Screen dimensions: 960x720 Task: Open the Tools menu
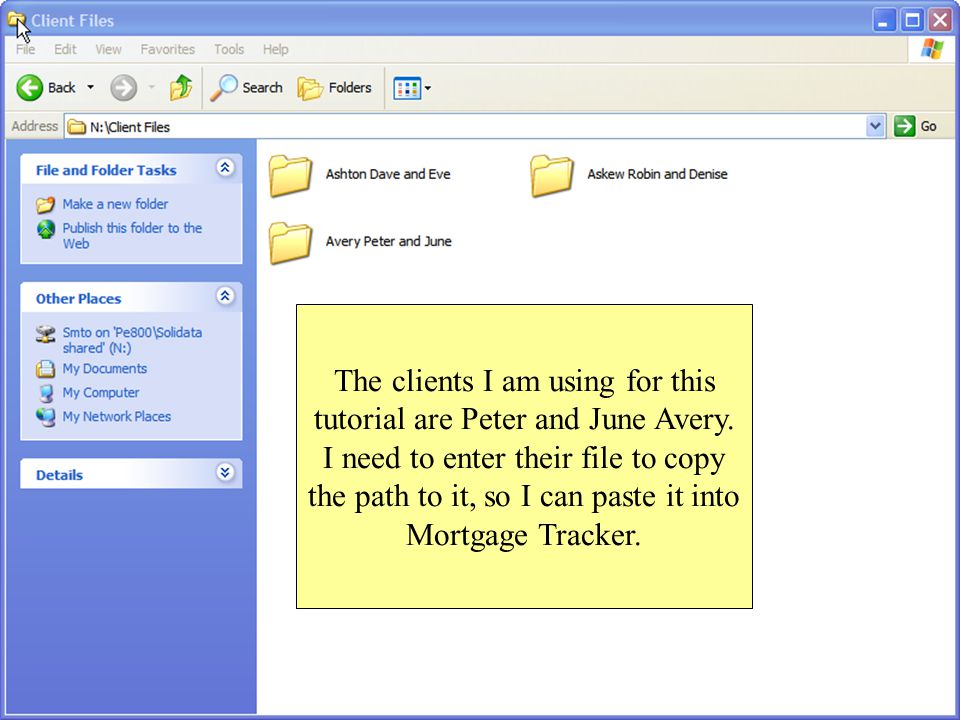[229, 49]
